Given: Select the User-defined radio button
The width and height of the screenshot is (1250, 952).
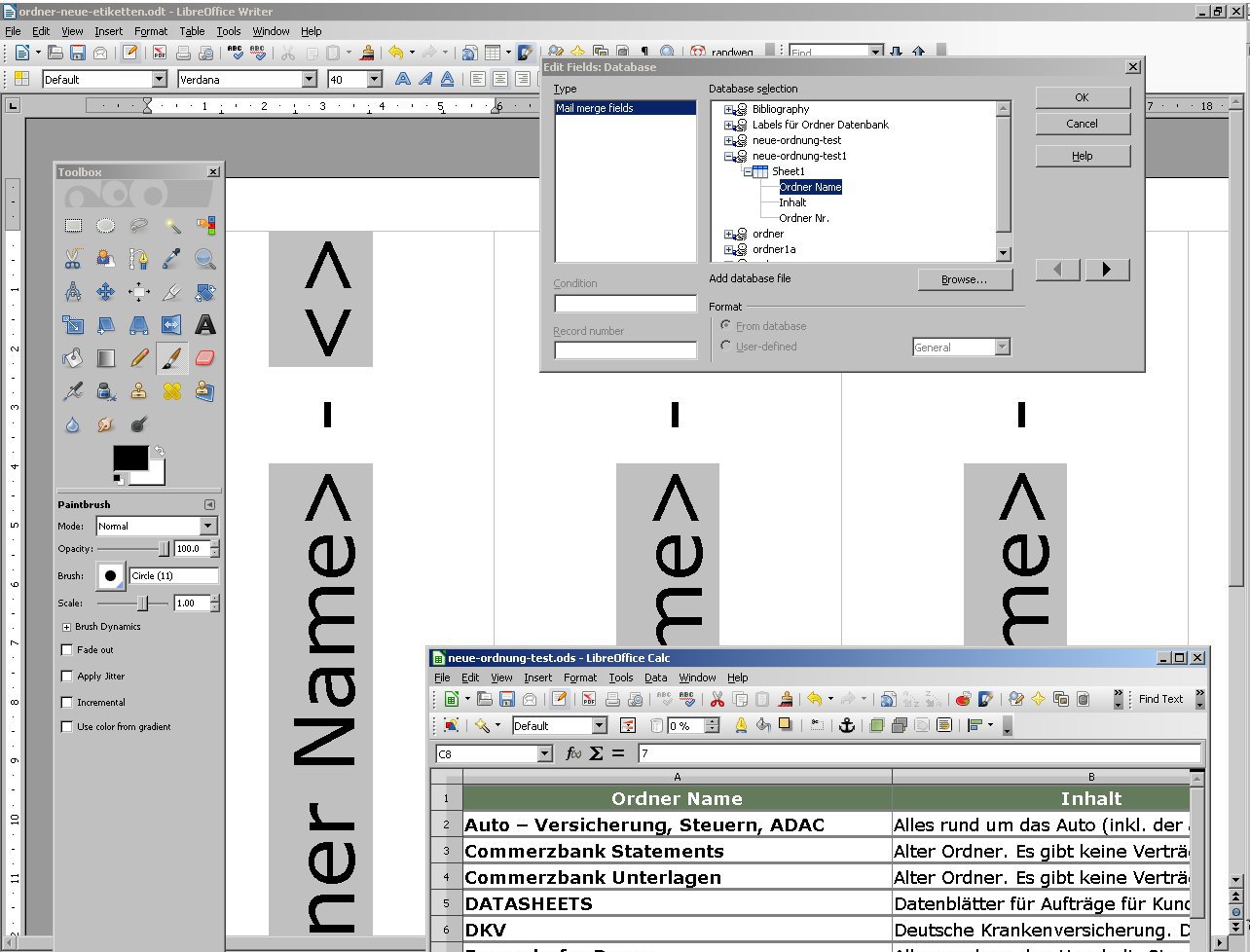Looking at the screenshot, I should tap(726, 346).
